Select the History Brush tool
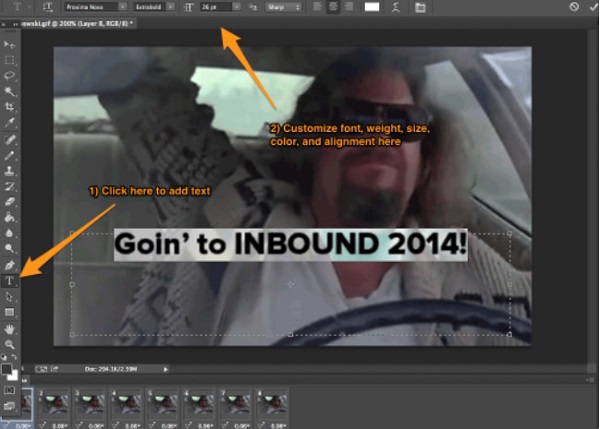 (x=9, y=186)
